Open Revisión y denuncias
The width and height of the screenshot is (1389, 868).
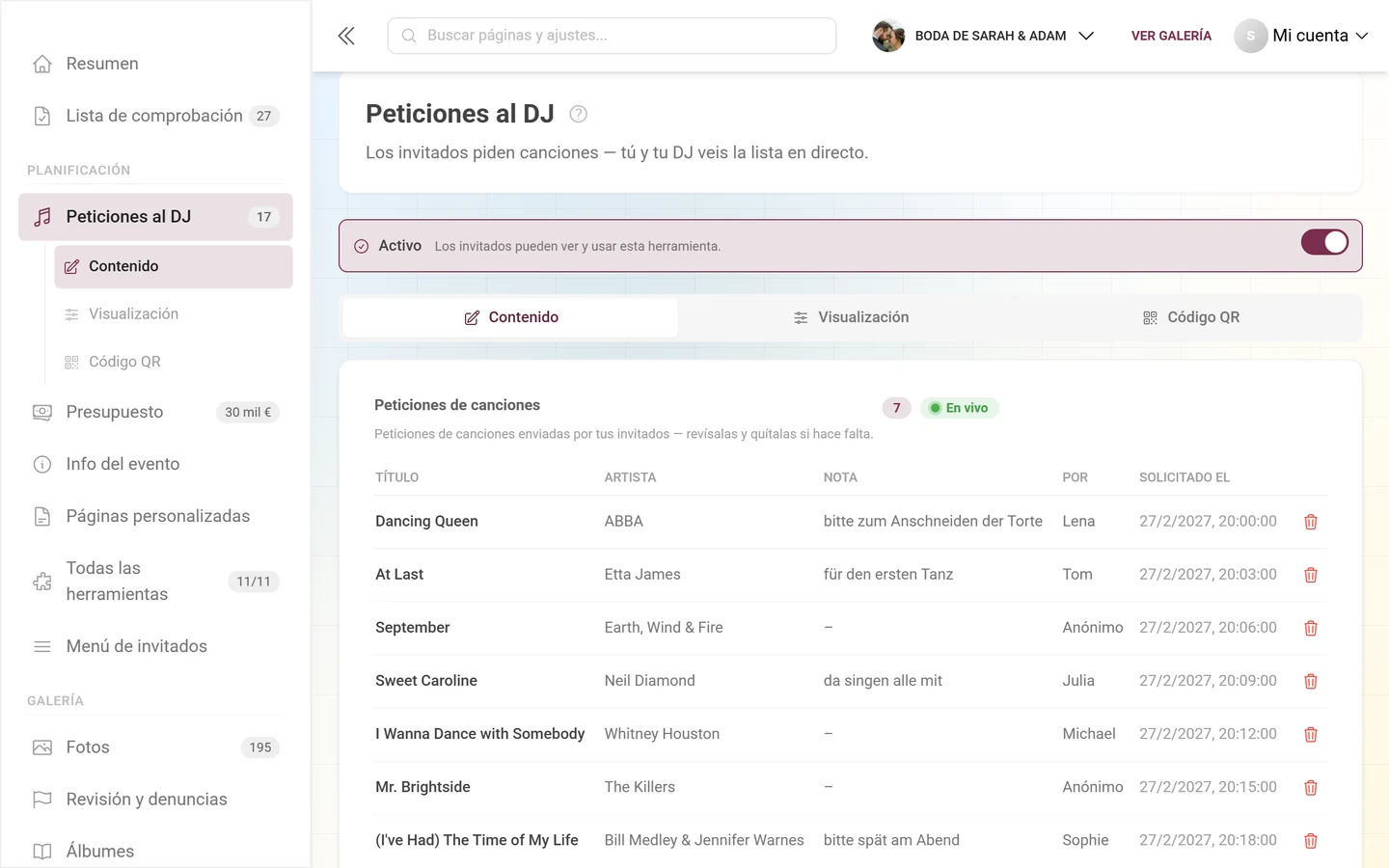pos(155,800)
